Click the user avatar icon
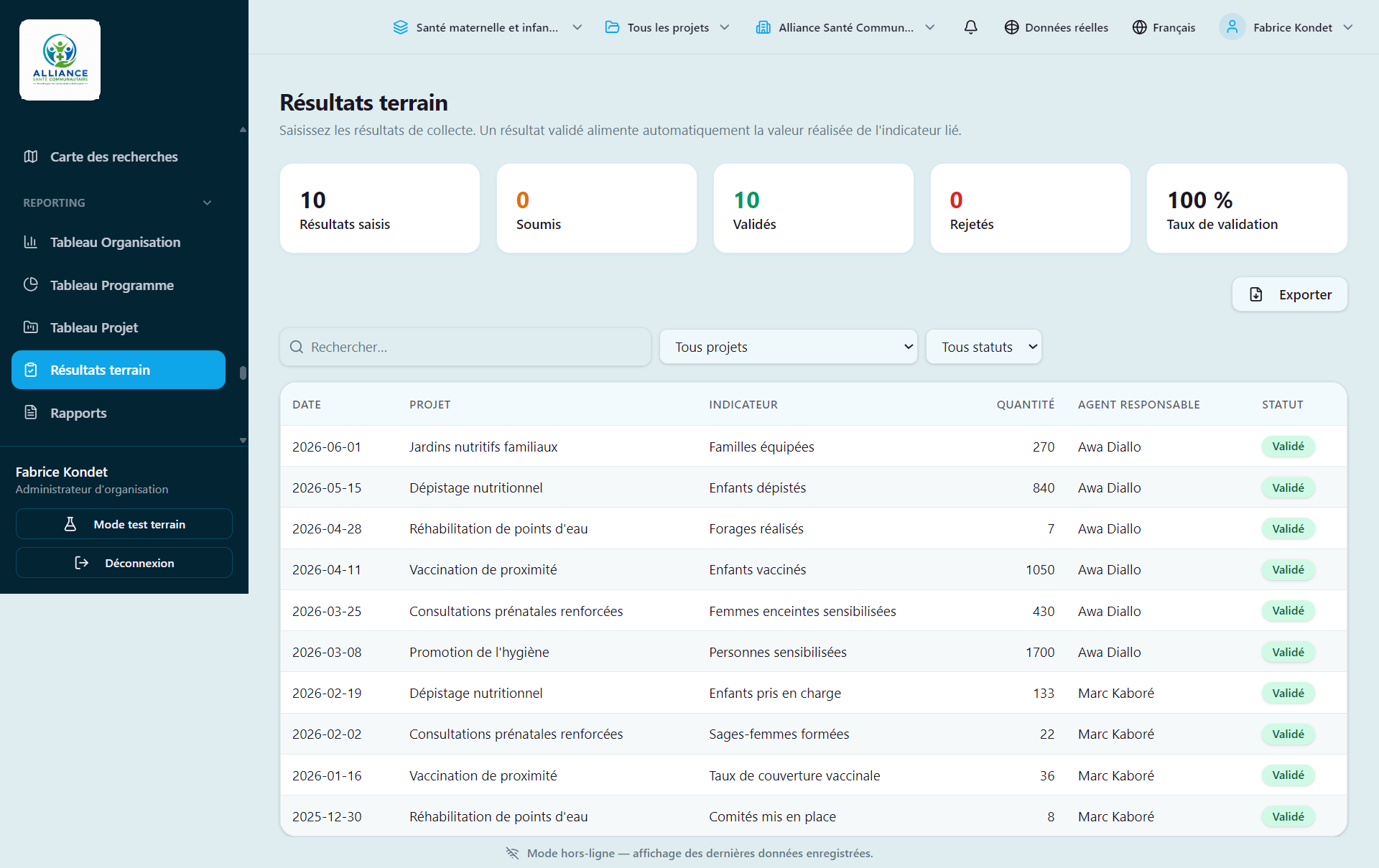 pyautogui.click(x=1232, y=27)
